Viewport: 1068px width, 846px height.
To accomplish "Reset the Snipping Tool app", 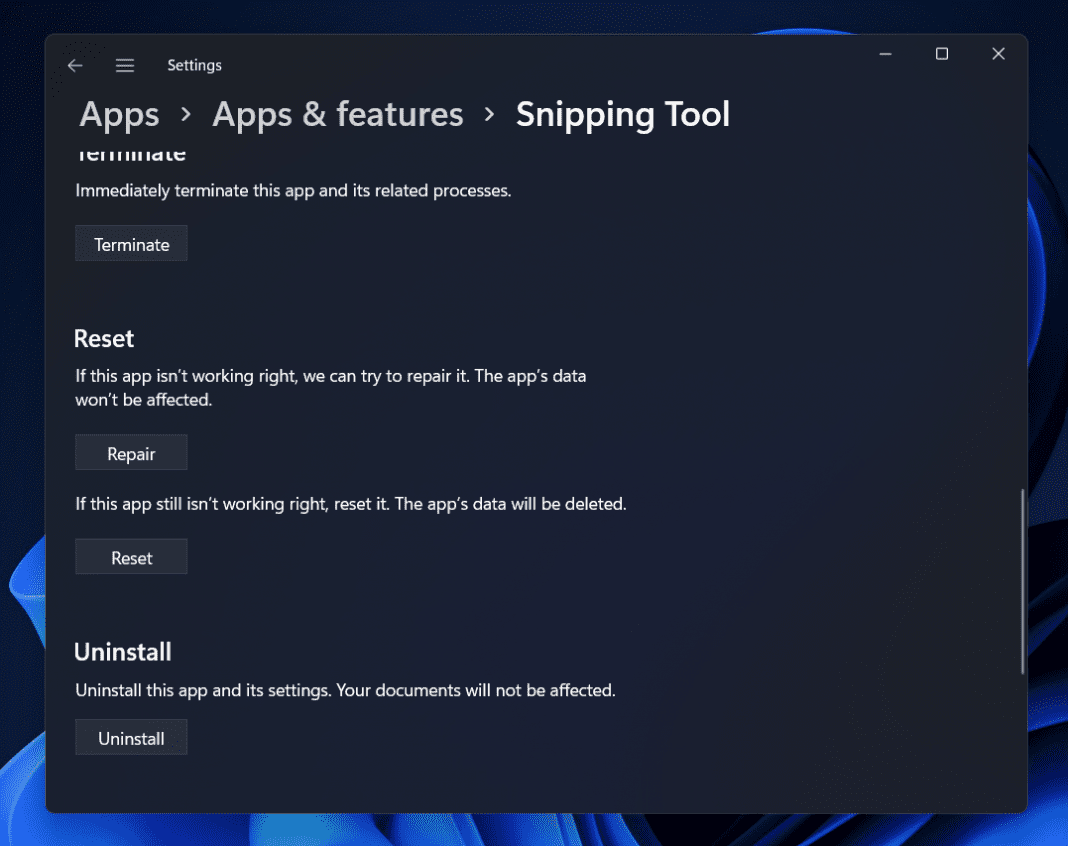I will 131,556.
